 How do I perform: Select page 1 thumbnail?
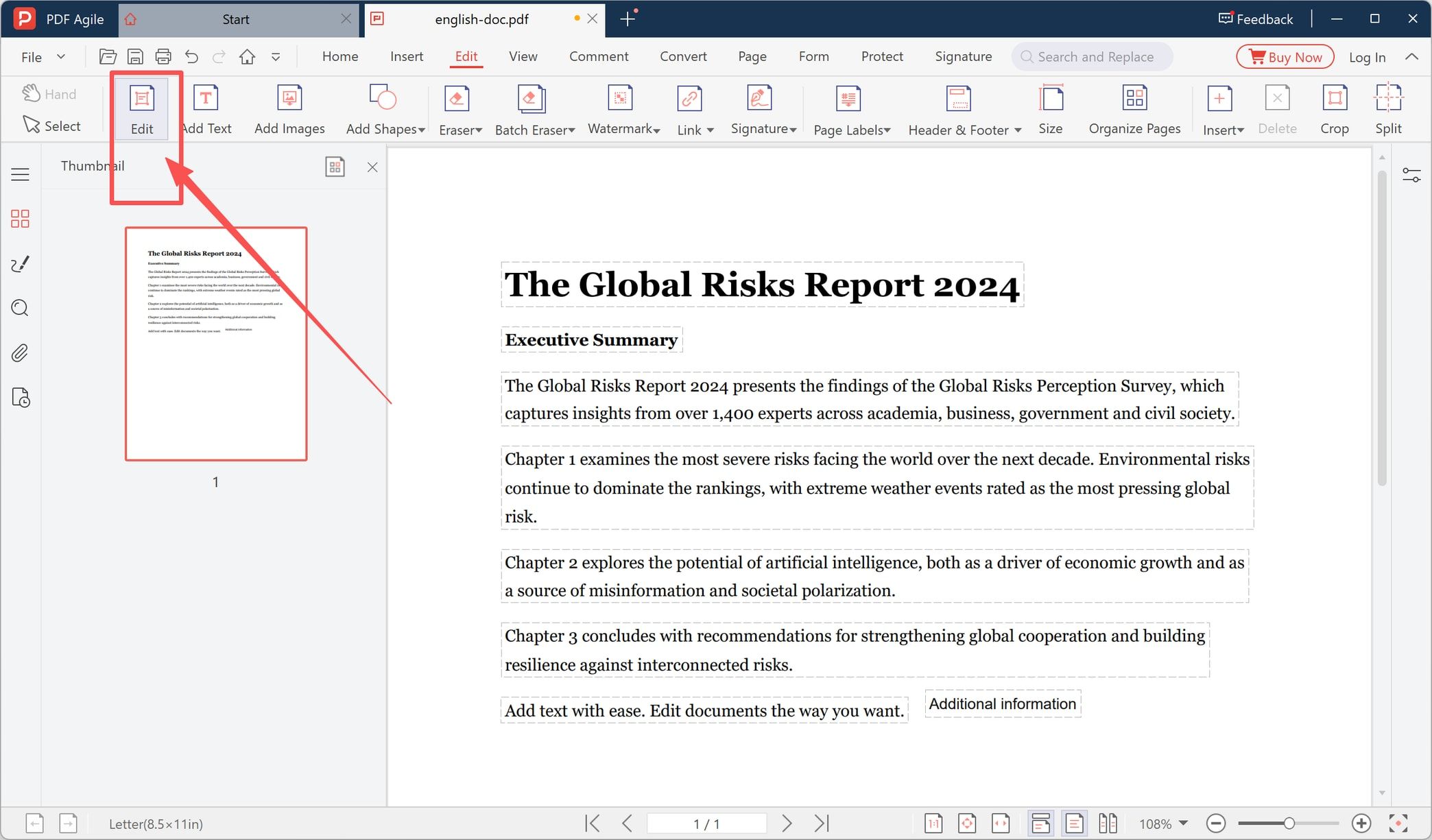(x=216, y=344)
